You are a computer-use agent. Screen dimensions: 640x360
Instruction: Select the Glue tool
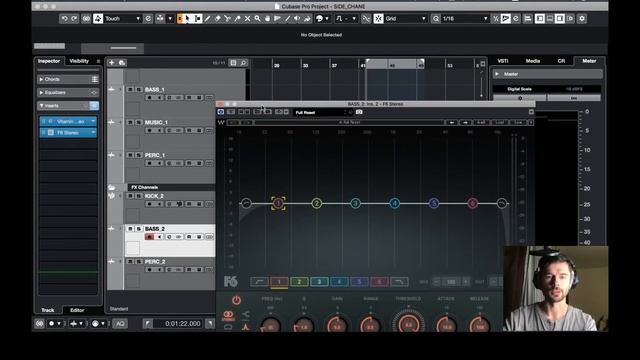(237, 19)
